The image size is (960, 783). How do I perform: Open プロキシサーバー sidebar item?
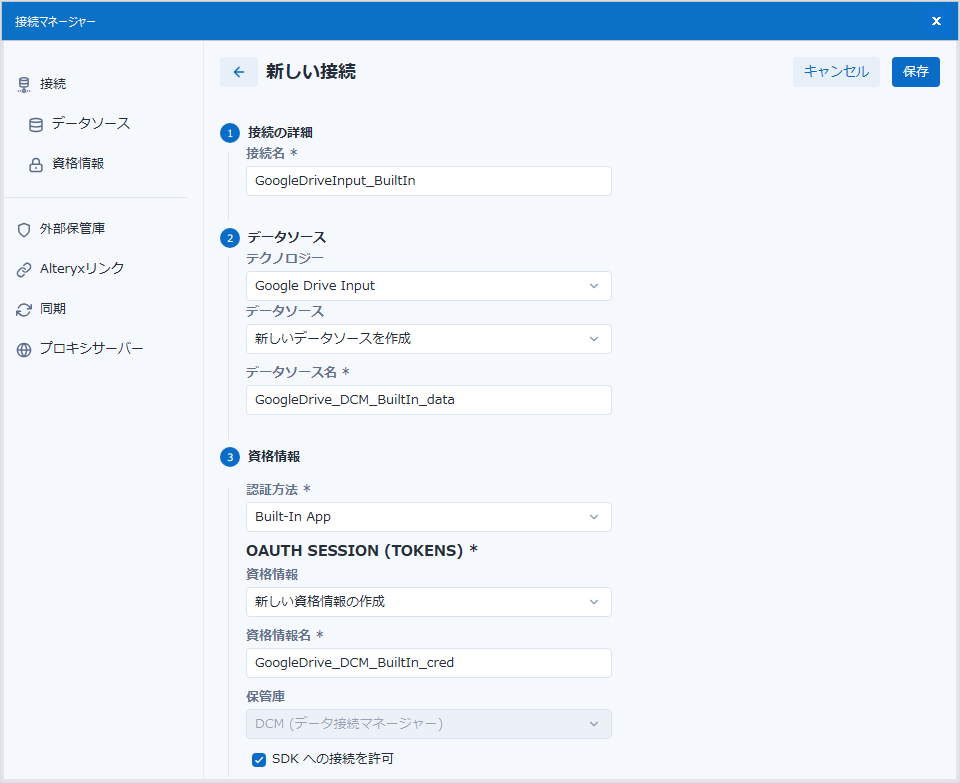point(91,349)
